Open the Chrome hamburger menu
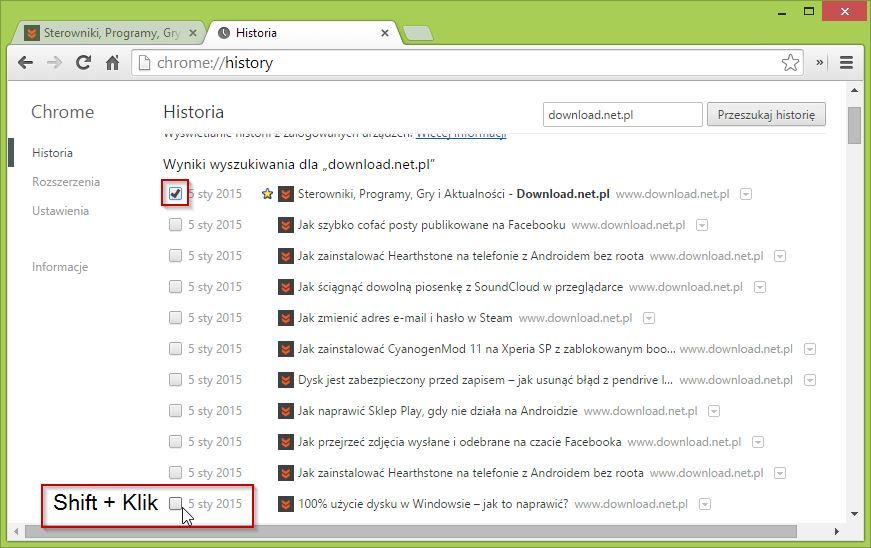871x548 pixels. pyautogui.click(x=846, y=63)
